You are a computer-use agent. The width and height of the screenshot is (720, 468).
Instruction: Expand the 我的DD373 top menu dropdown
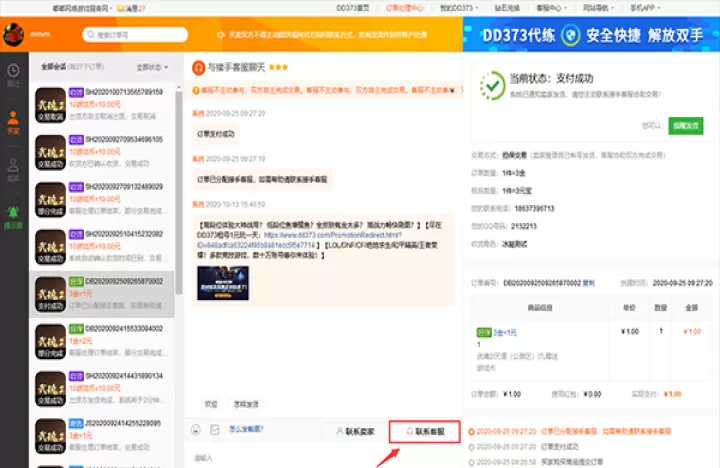coord(459,8)
